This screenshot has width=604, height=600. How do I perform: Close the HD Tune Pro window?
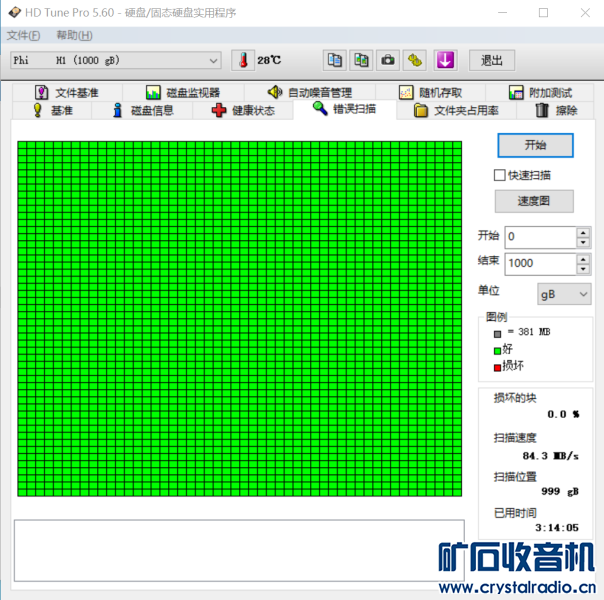[585, 13]
